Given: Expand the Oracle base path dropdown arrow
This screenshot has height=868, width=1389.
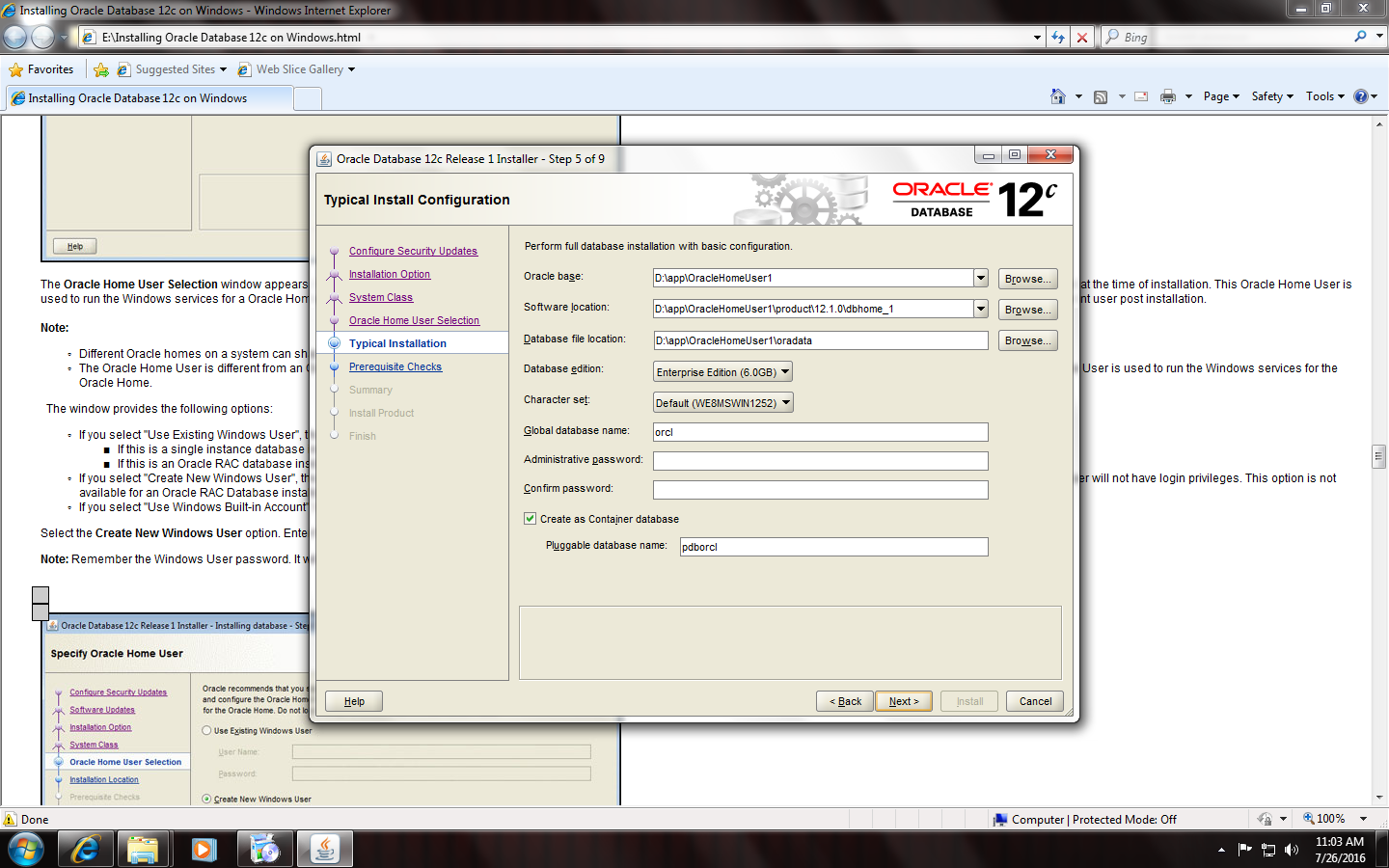Looking at the screenshot, I should click(981, 278).
